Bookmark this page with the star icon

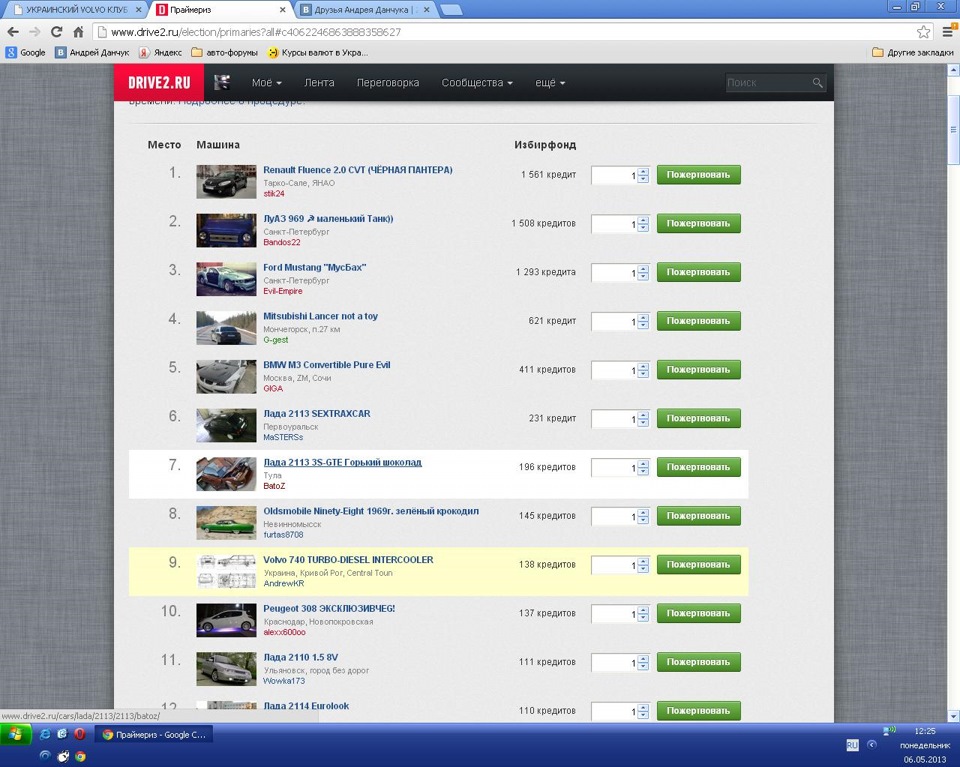tap(923, 32)
